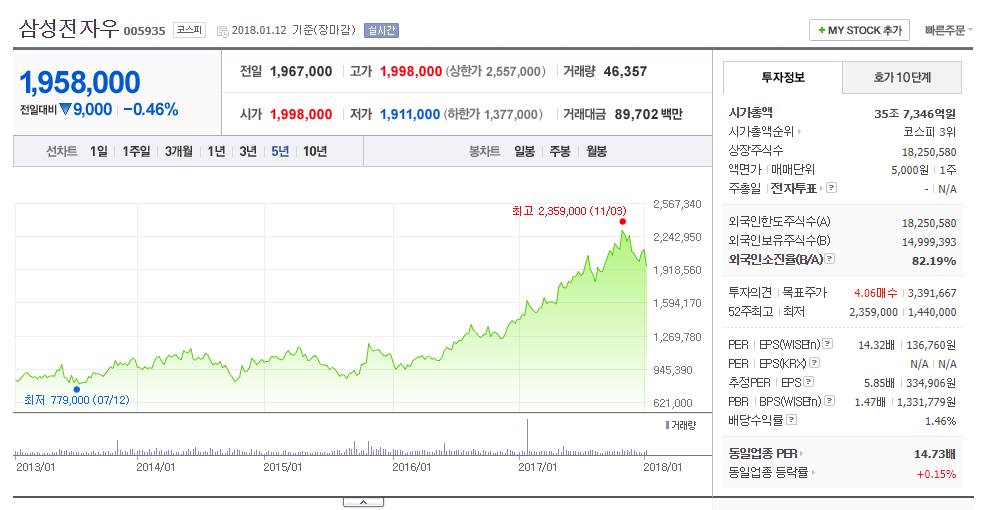Click the 거래대금 value 89,702 백만
Viewport: 986px width, 510px height.
point(648,114)
